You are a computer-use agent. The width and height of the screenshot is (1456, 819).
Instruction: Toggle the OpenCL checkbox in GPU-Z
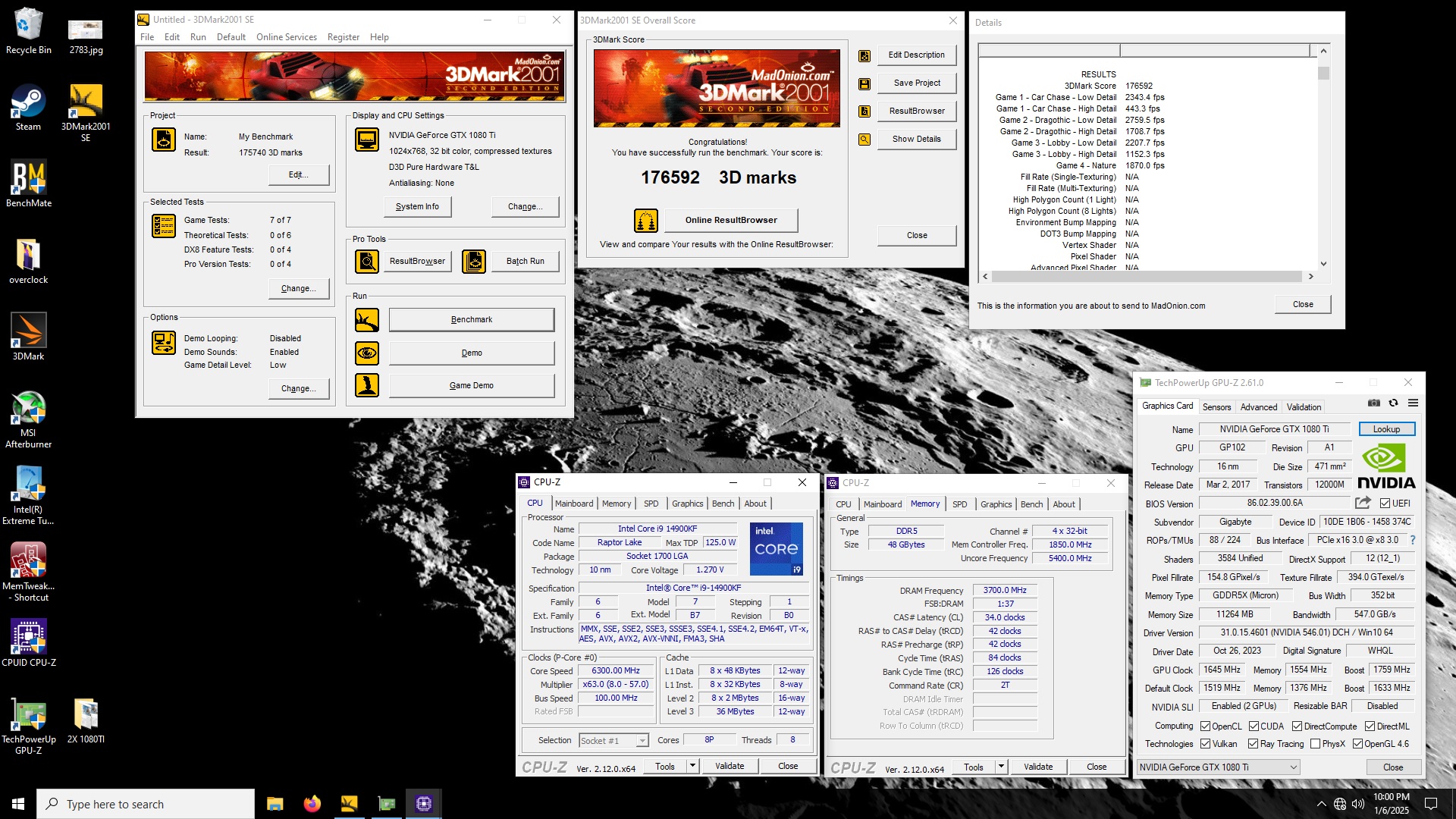[x=1206, y=726]
